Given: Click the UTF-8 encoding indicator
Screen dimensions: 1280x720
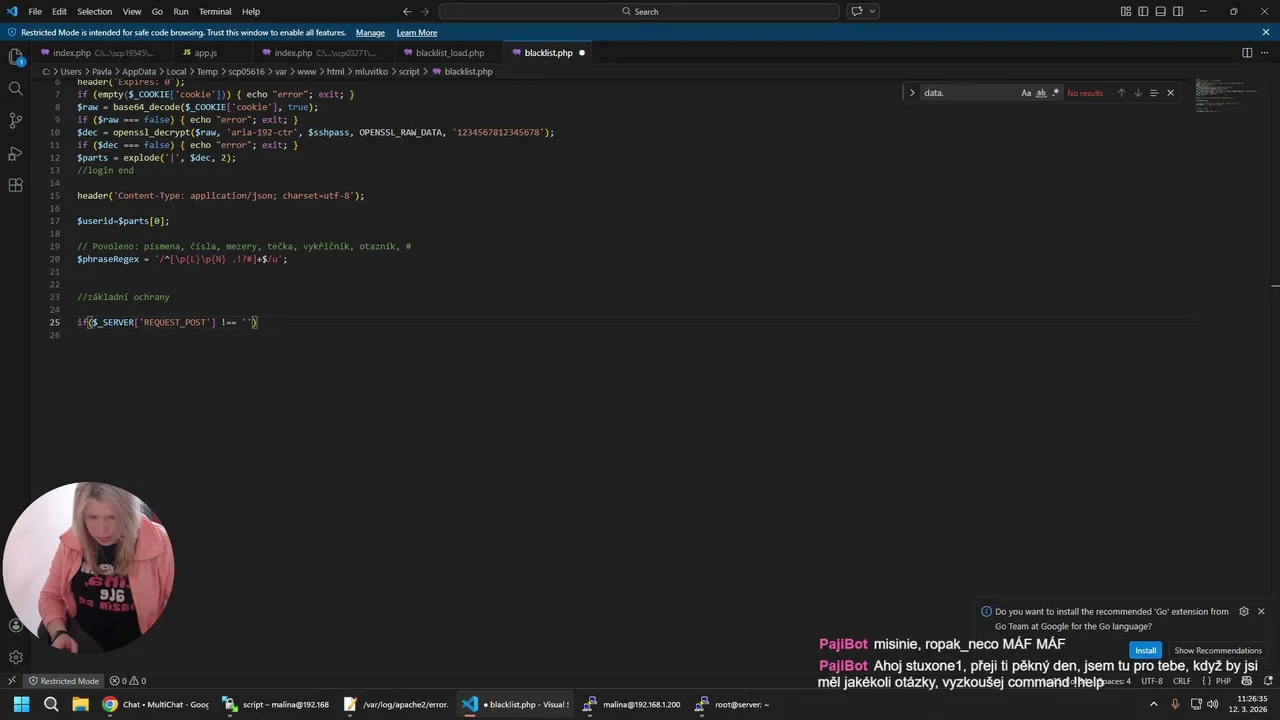Looking at the screenshot, I should click(x=1152, y=681).
